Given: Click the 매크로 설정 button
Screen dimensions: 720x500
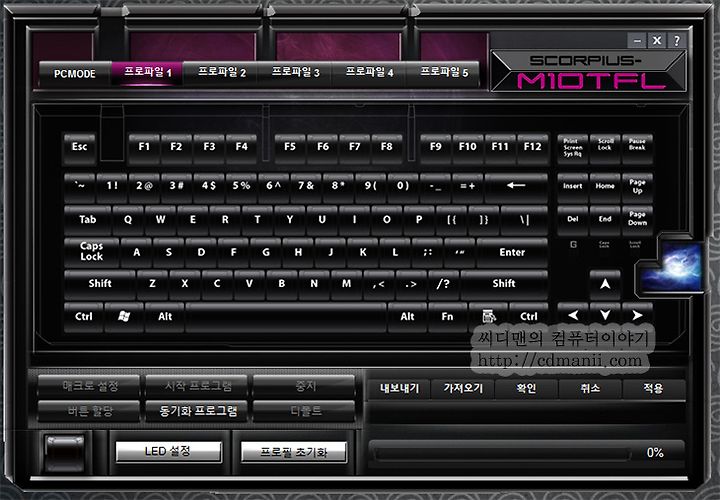Looking at the screenshot, I should click(x=90, y=386).
